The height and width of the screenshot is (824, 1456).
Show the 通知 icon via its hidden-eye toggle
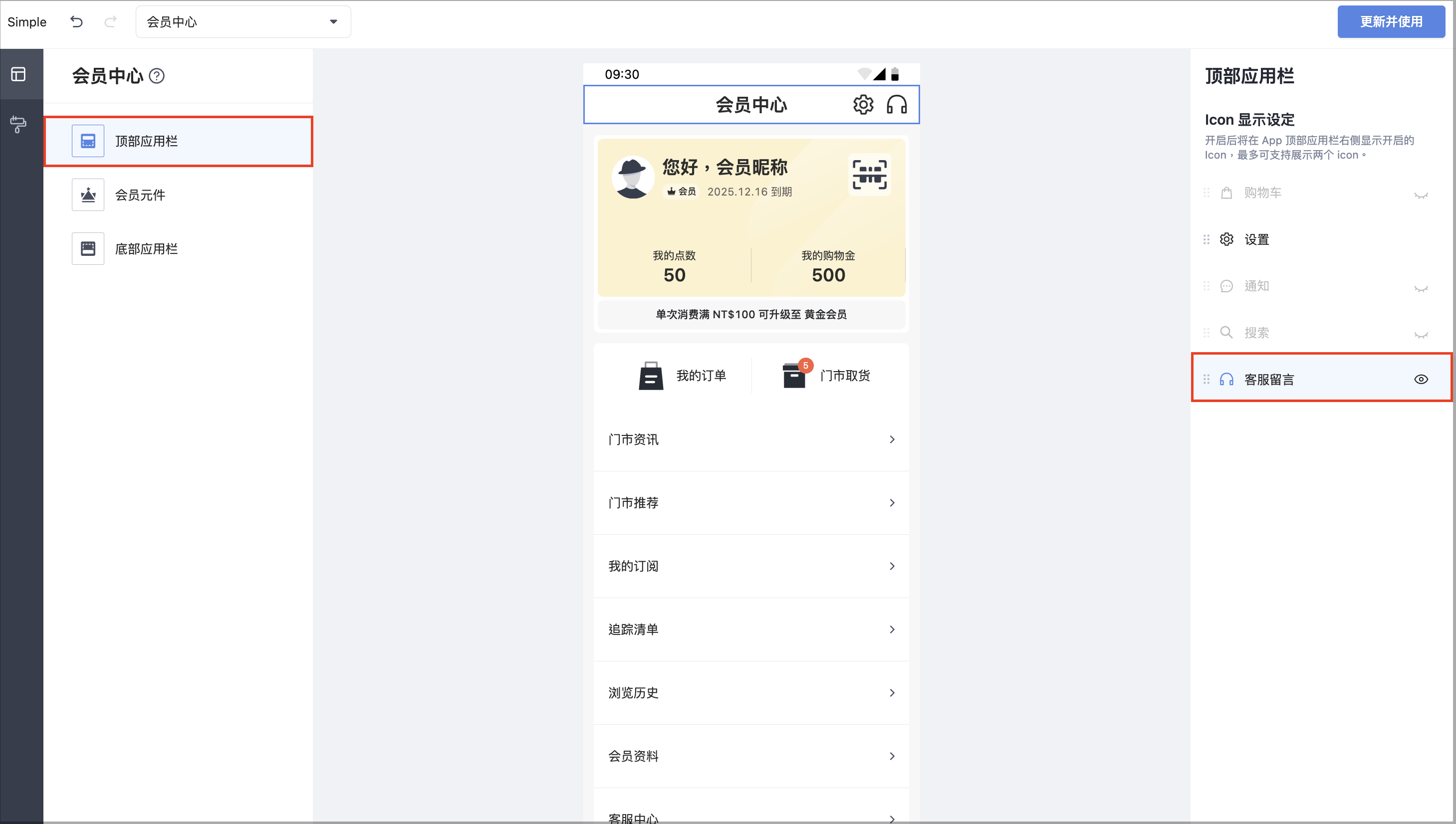point(1421,289)
